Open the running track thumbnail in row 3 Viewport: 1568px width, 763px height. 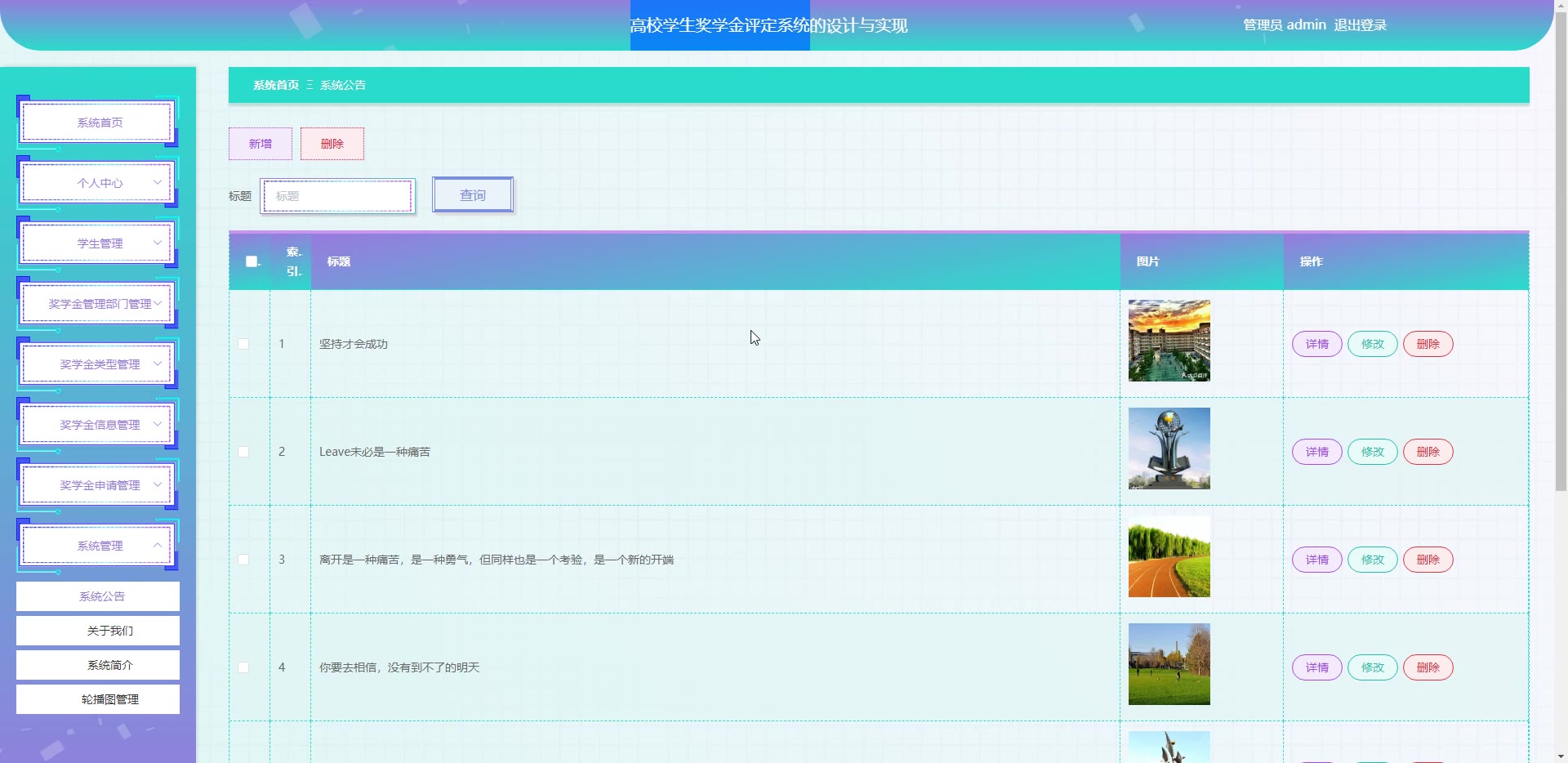1169,556
